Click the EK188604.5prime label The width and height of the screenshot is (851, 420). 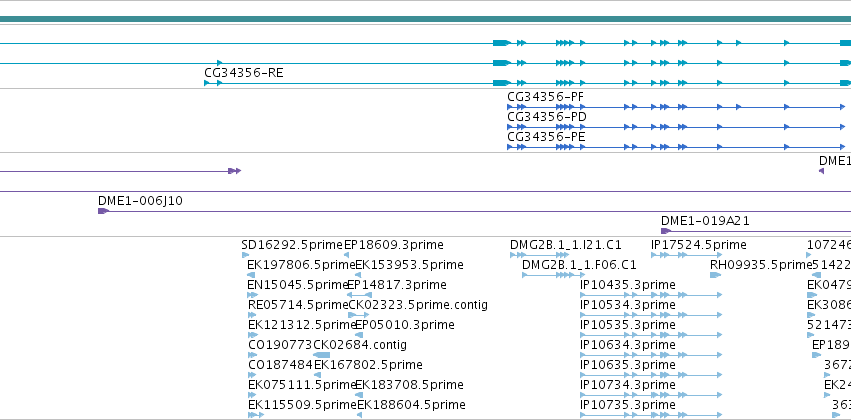pos(411,405)
